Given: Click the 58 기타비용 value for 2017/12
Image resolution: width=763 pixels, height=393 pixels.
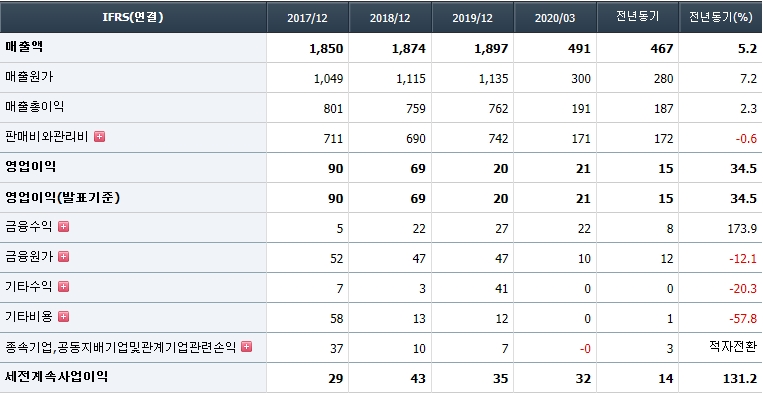Looking at the screenshot, I should pyautogui.click(x=336, y=319).
